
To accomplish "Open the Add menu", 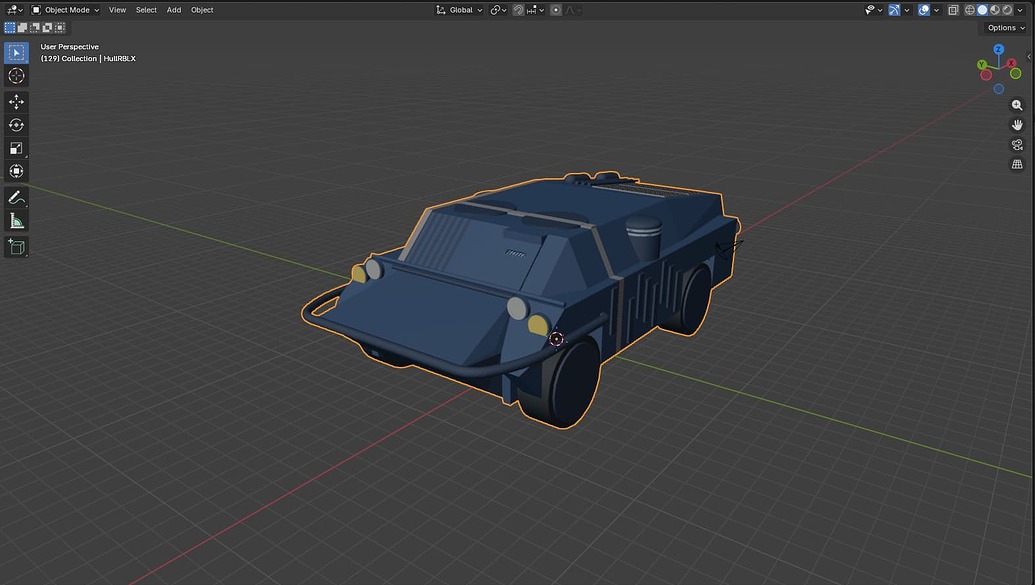I will coord(174,10).
